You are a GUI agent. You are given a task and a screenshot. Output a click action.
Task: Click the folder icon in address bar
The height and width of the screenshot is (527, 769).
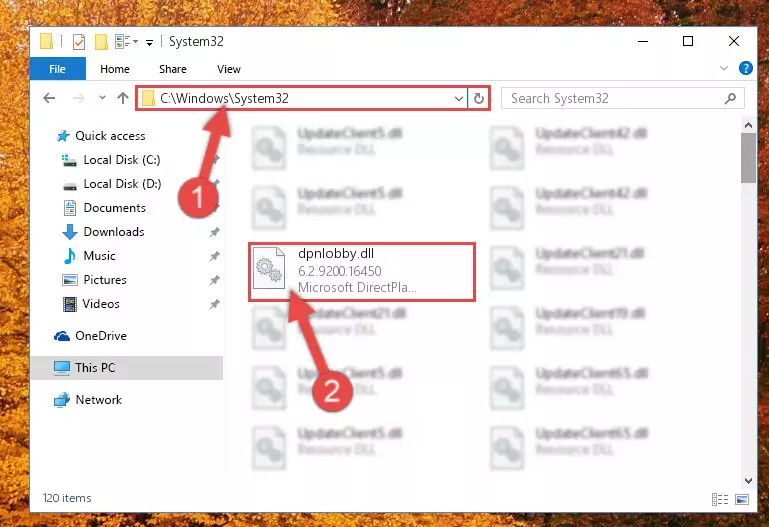pyautogui.click(x=148, y=99)
